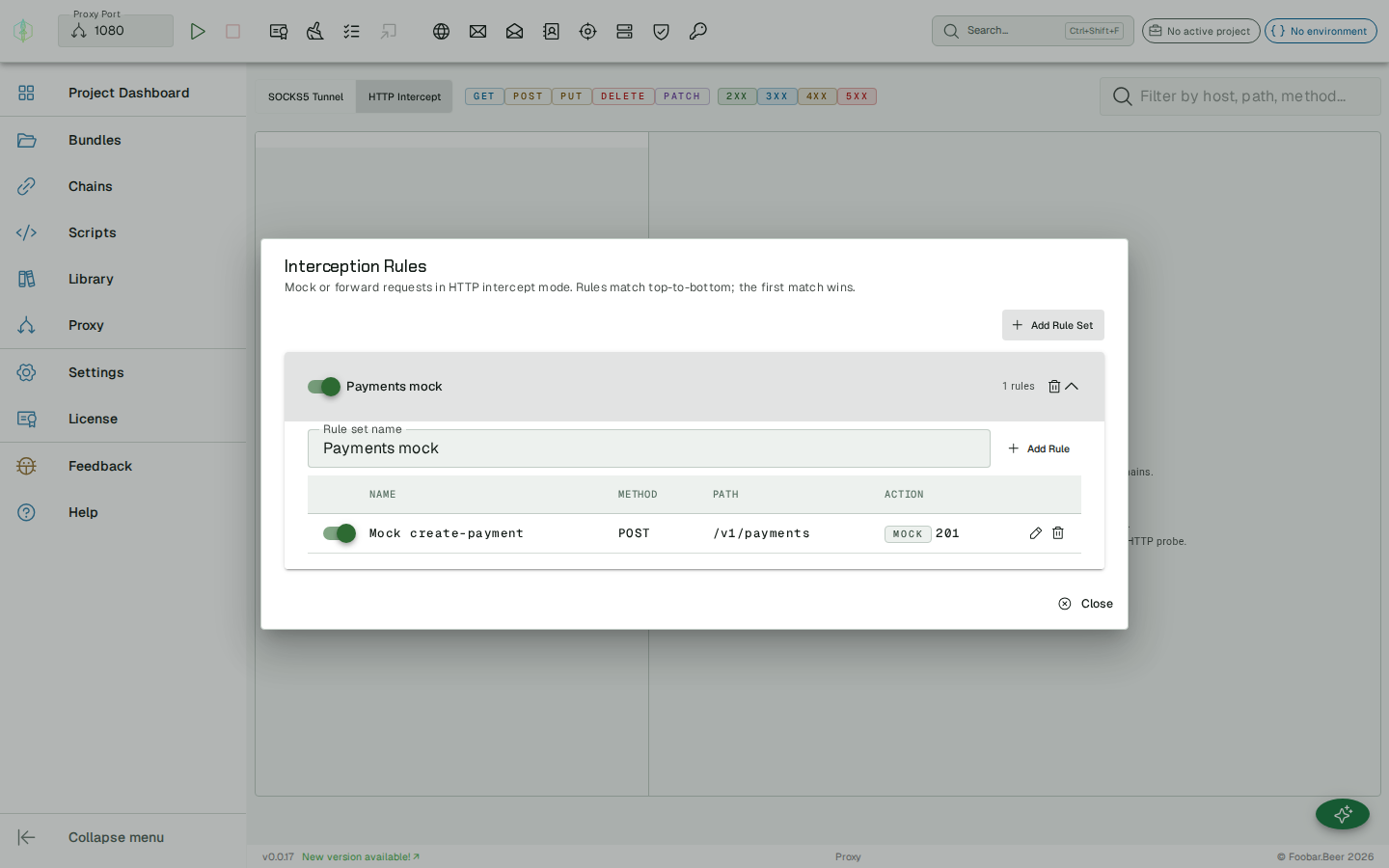Open Bundles in the sidebar
This screenshot has width=1389, height=868.
(x=123, y=140)
